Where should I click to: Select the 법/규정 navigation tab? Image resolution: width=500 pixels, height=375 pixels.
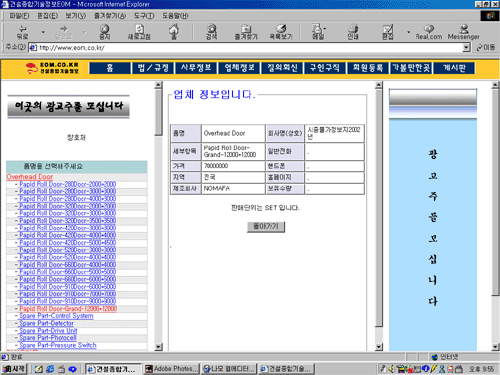pyautogui.click(x=153, y=68)
